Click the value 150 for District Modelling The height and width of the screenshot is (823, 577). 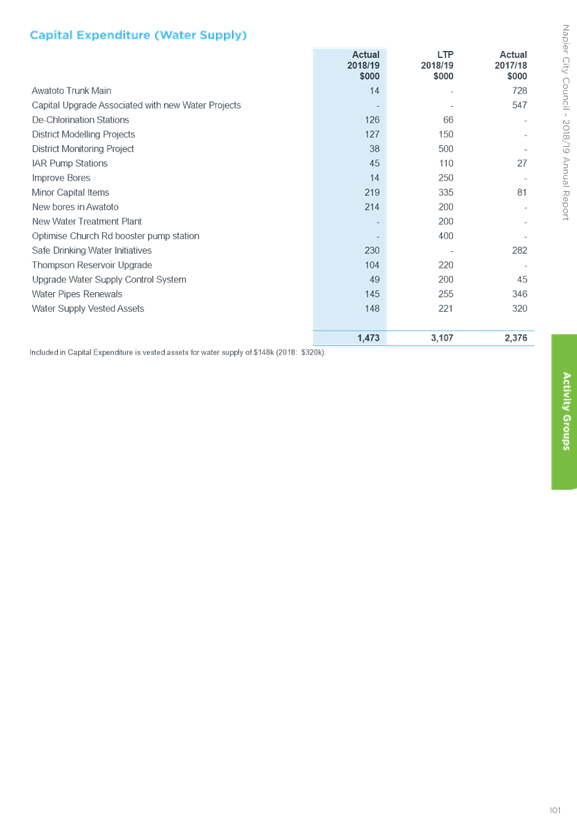[x=446, y=134]
